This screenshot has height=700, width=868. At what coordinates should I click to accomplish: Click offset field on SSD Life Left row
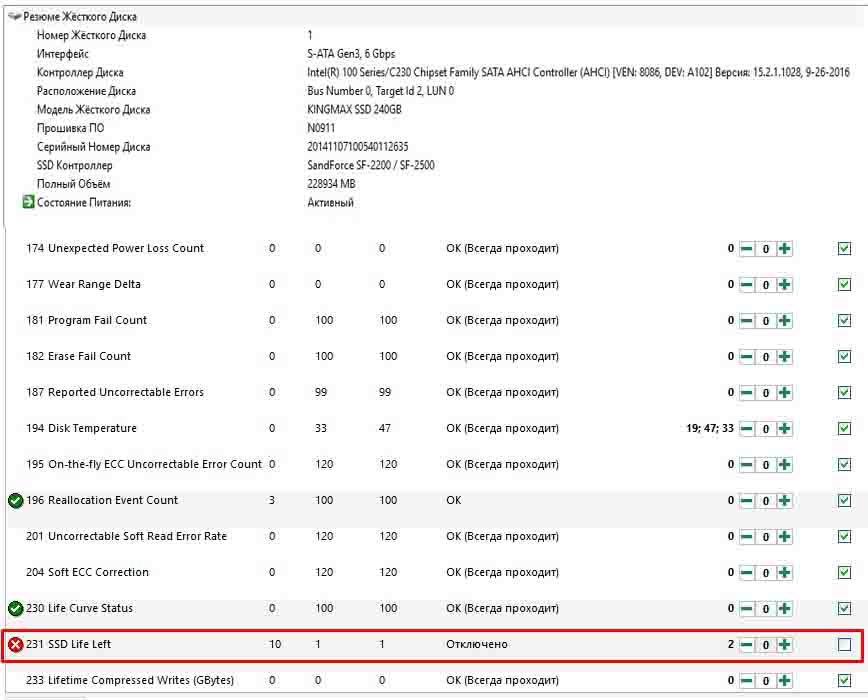[x=766, y=645]
